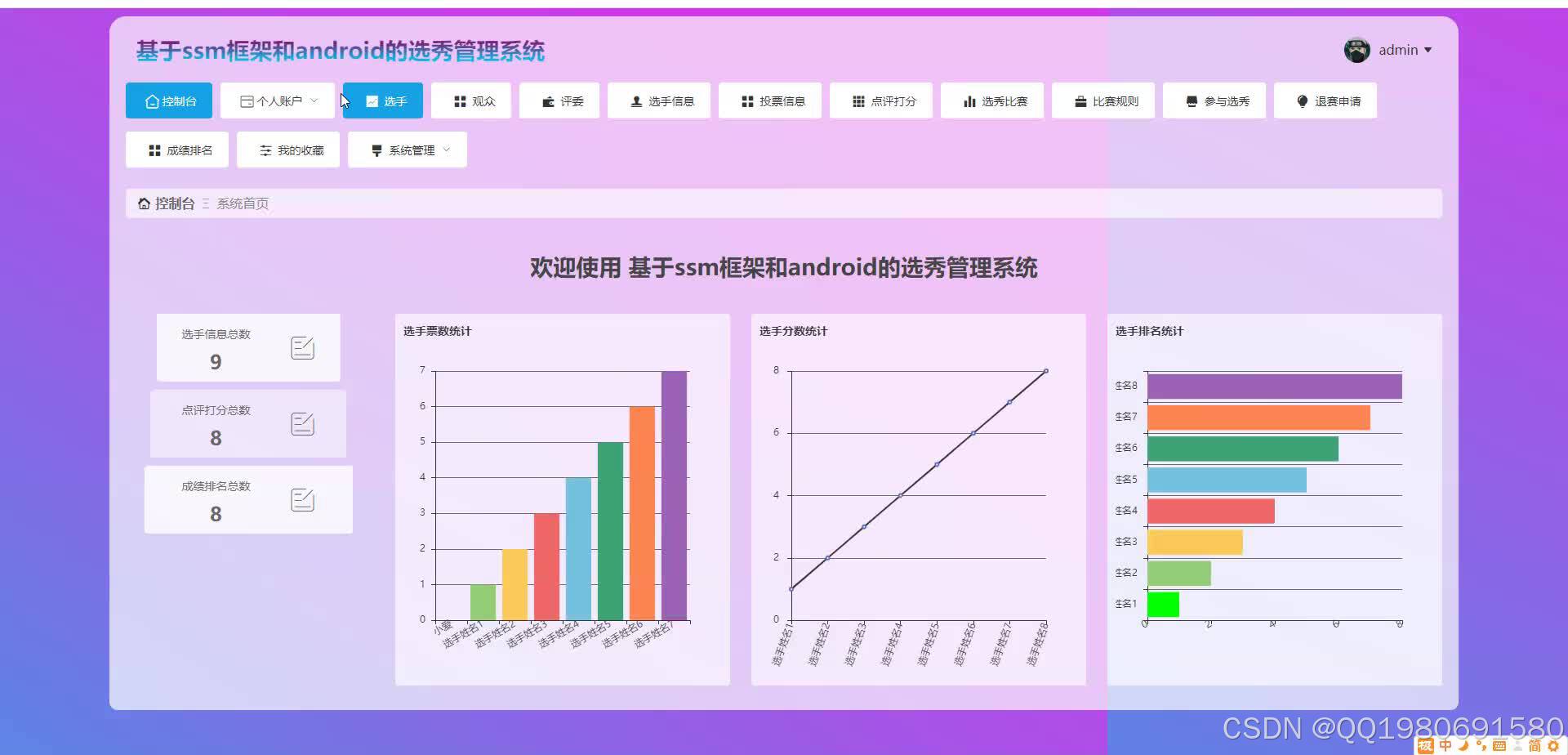Click the 退赛申请 lightbulb icon
The height and width of the screenshot is (755, 1568).
1302,101
